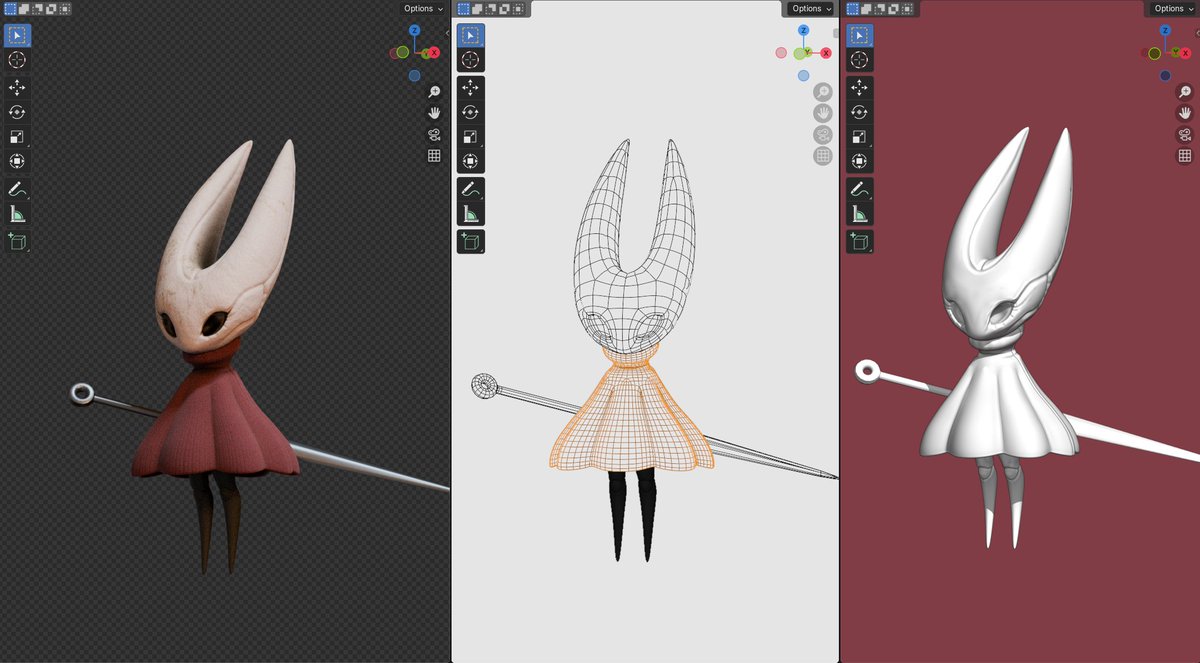Select the Select Box tool in right red viewport
The image size is (1200, 663).
[860, 36]
